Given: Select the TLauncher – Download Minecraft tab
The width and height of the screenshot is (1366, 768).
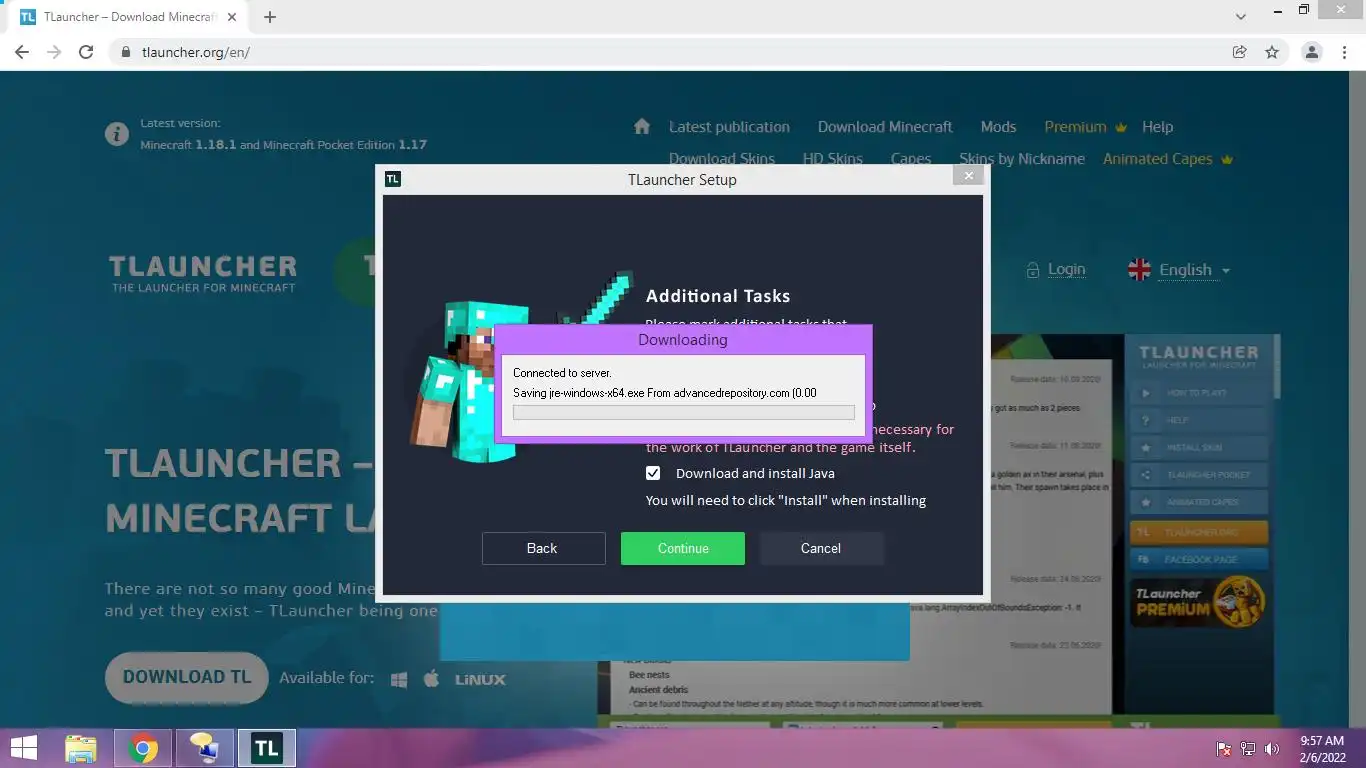Looking at the screenshot, I should [x=129, y=17].
